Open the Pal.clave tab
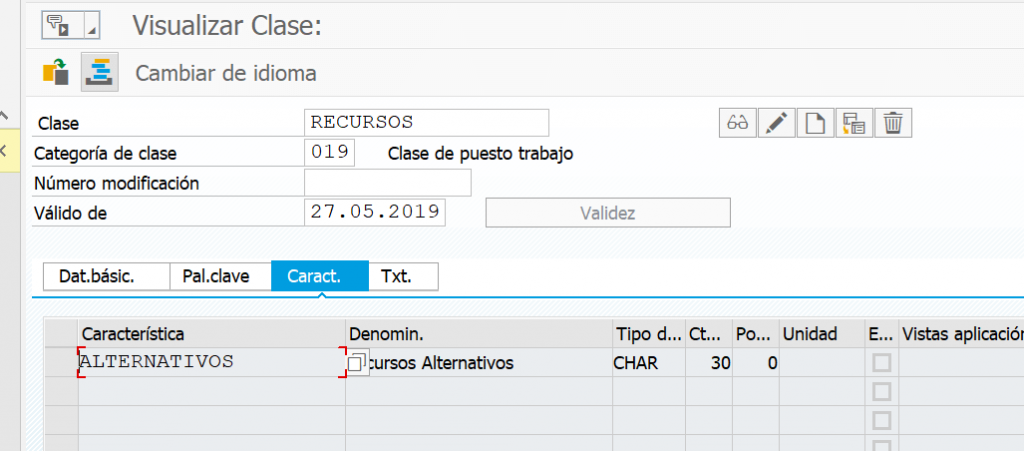 (220, 276)
